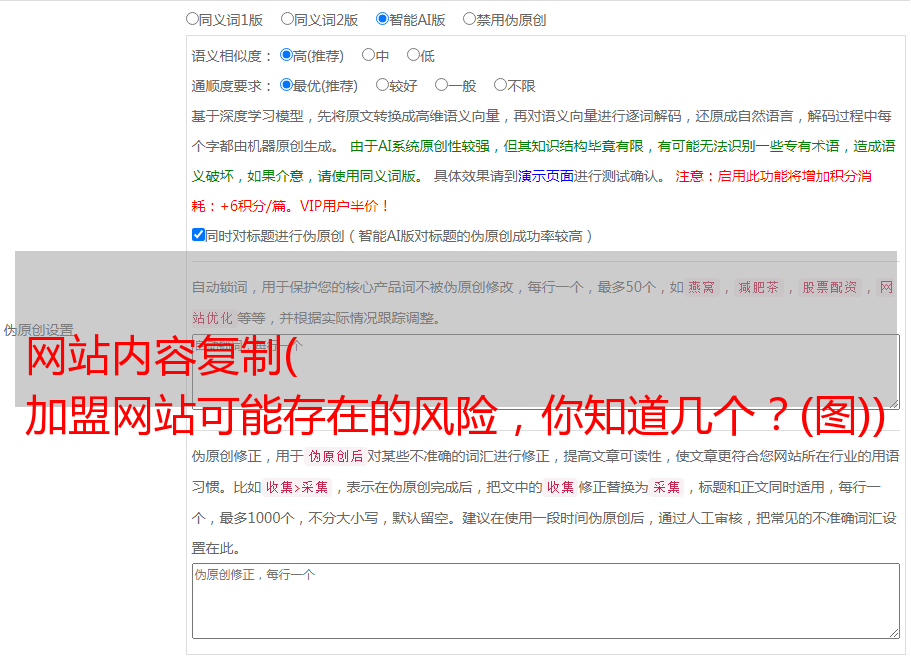Image resolution: width=911 pixels, height=658 pixels.
Task: Click the 减肥茶 example keyword
Action: tap(758, 287)
